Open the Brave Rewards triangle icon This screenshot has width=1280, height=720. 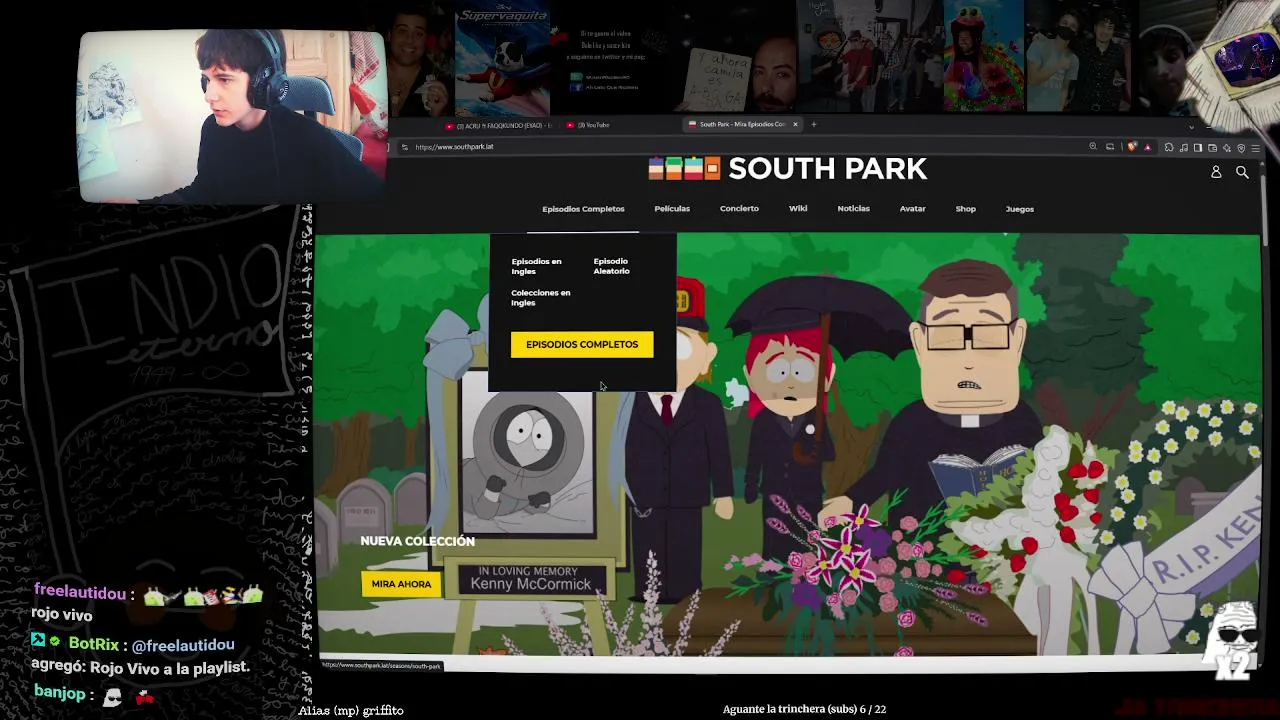click(1147, 147)
